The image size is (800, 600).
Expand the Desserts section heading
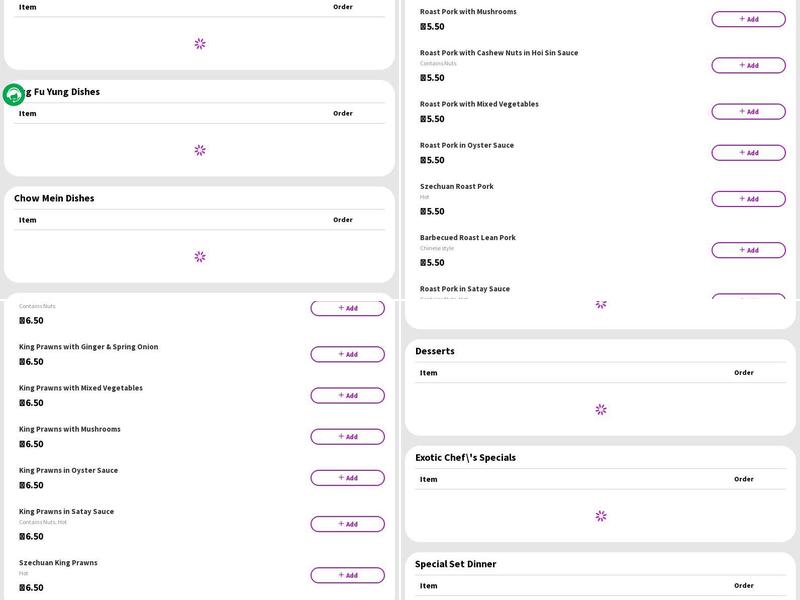pyautogui.click(x=435, y=351)
